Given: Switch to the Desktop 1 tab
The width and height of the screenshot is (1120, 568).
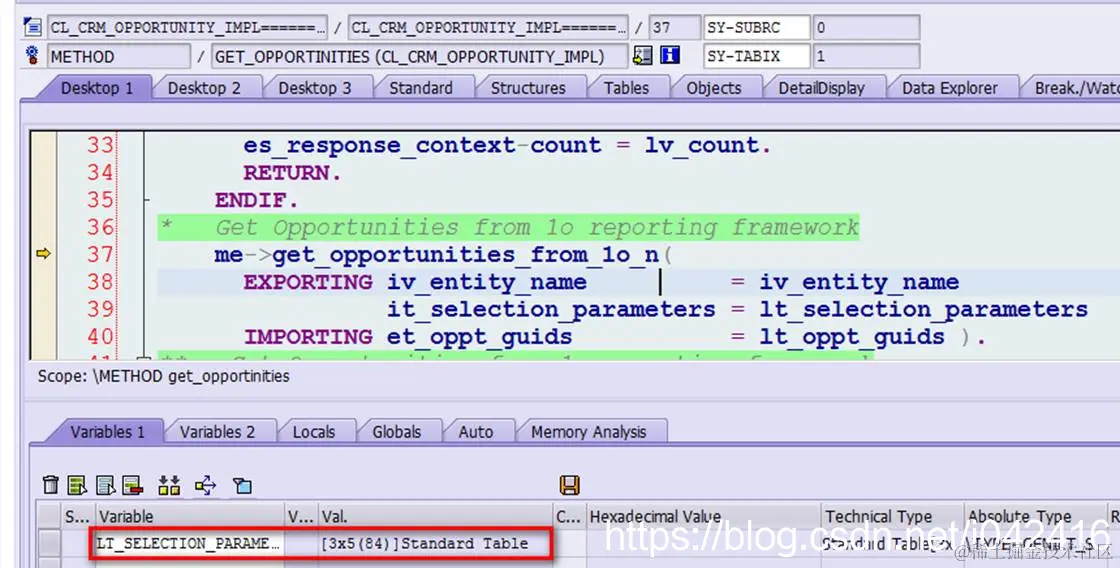Looking at the screenshot, I should [96, 88].
